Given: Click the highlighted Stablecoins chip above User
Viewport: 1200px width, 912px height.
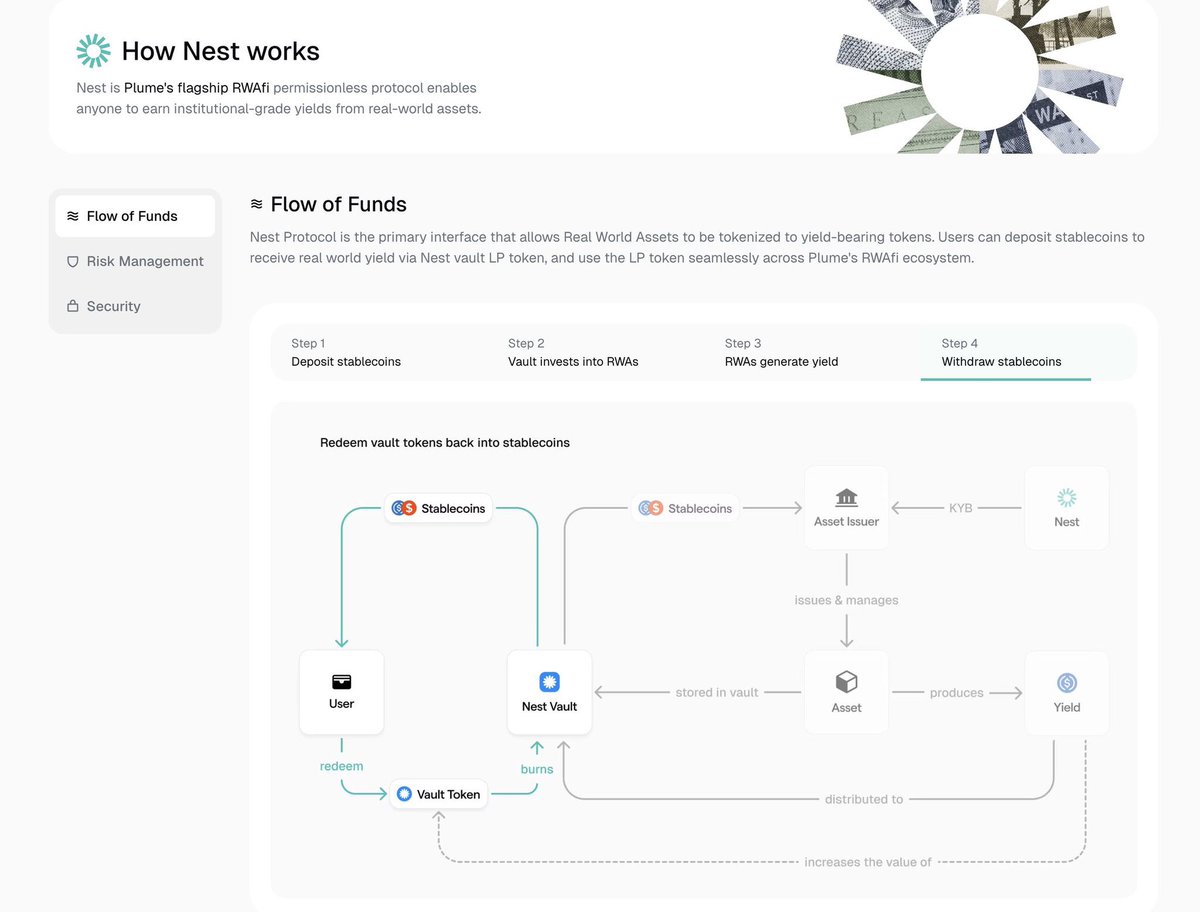Looking at the screenshot, I should point(439,508).
